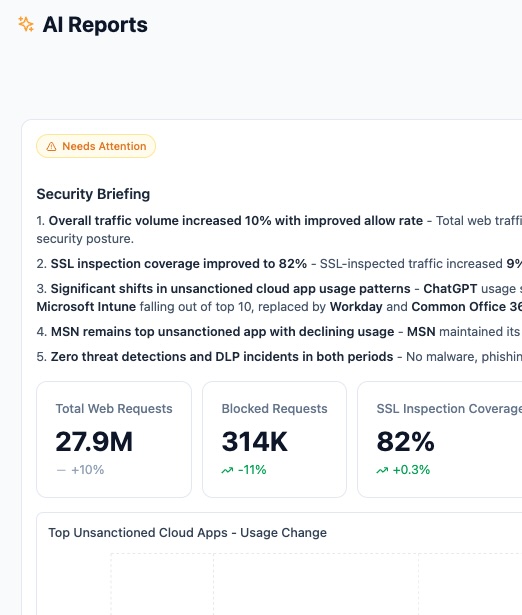Click briefing item about MSN top unsanctioned app
The width and height of the screenshot is (522, 615).
[279, 332]
